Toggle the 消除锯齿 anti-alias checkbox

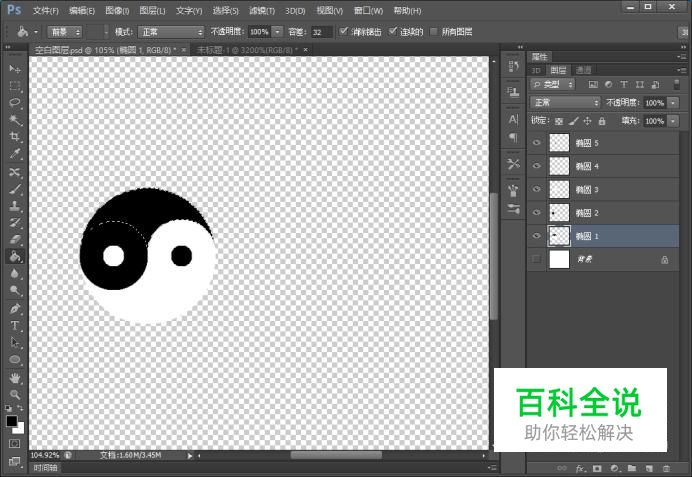pyautogui.click(x=344, y=31)
